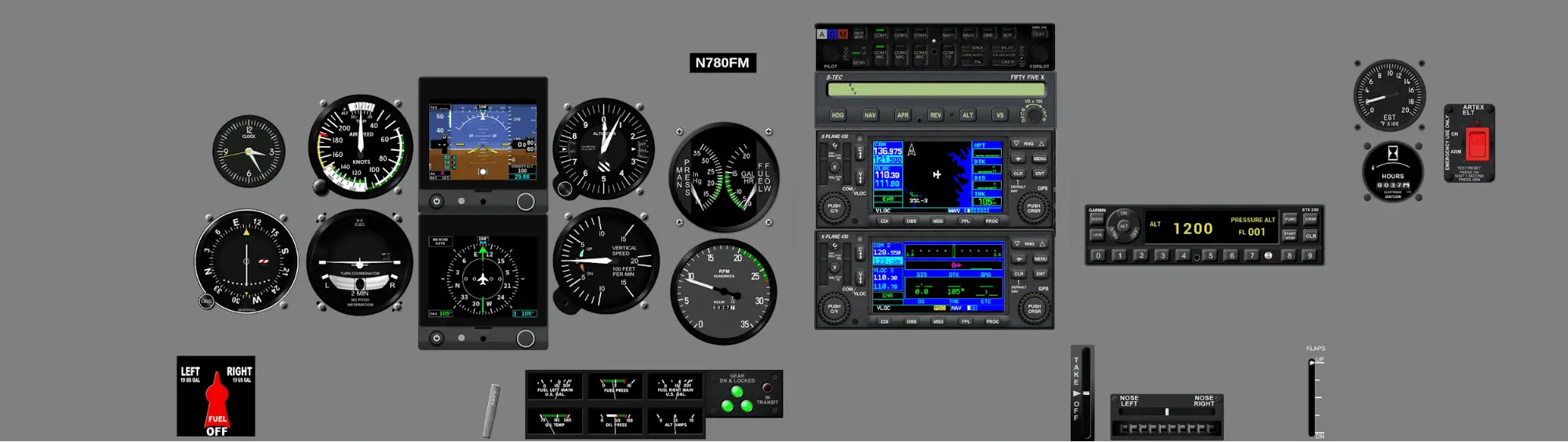Screen dimensions: 1568x442
Task: Toggle the SPKR button on the audio panel
Action: 973,48
